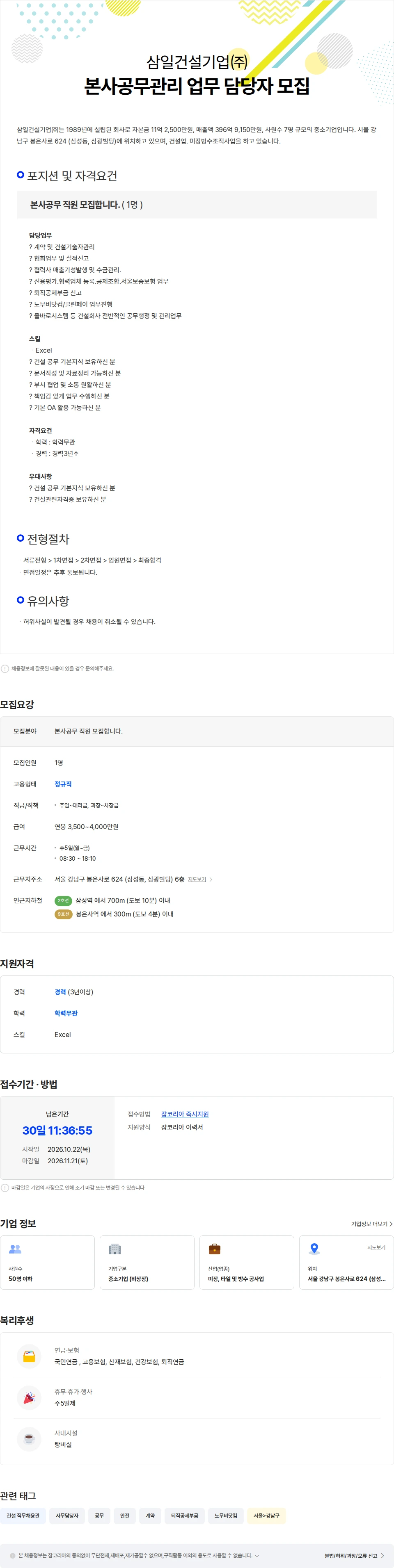The width and height of the screenshot is (394, 1568).
Task: Click the 경력 : 경력3년↑ requirement line
Action: 57,454
